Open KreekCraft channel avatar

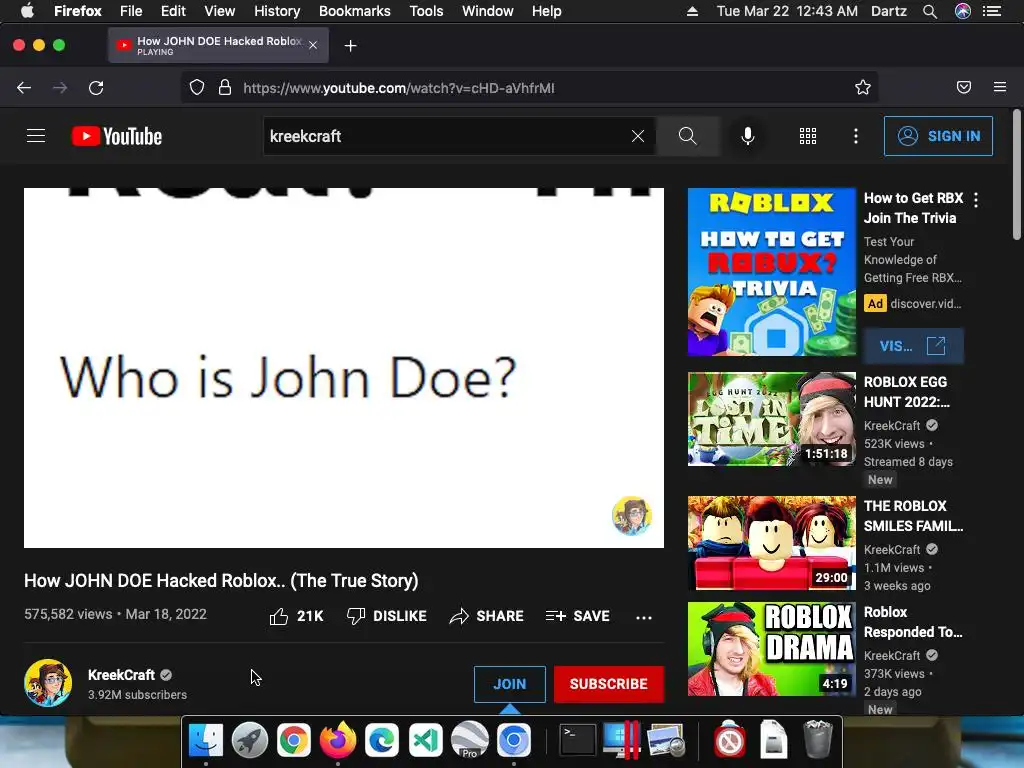tap(48, 683)
